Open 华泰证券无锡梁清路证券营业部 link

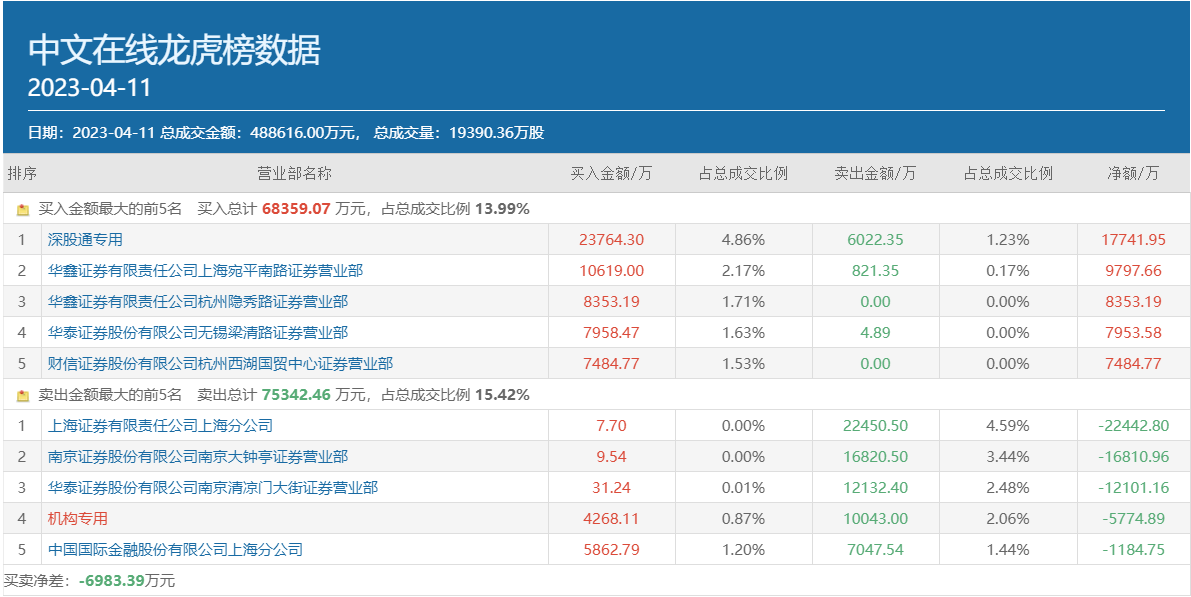pyautogui.click(x=198, y=333)
